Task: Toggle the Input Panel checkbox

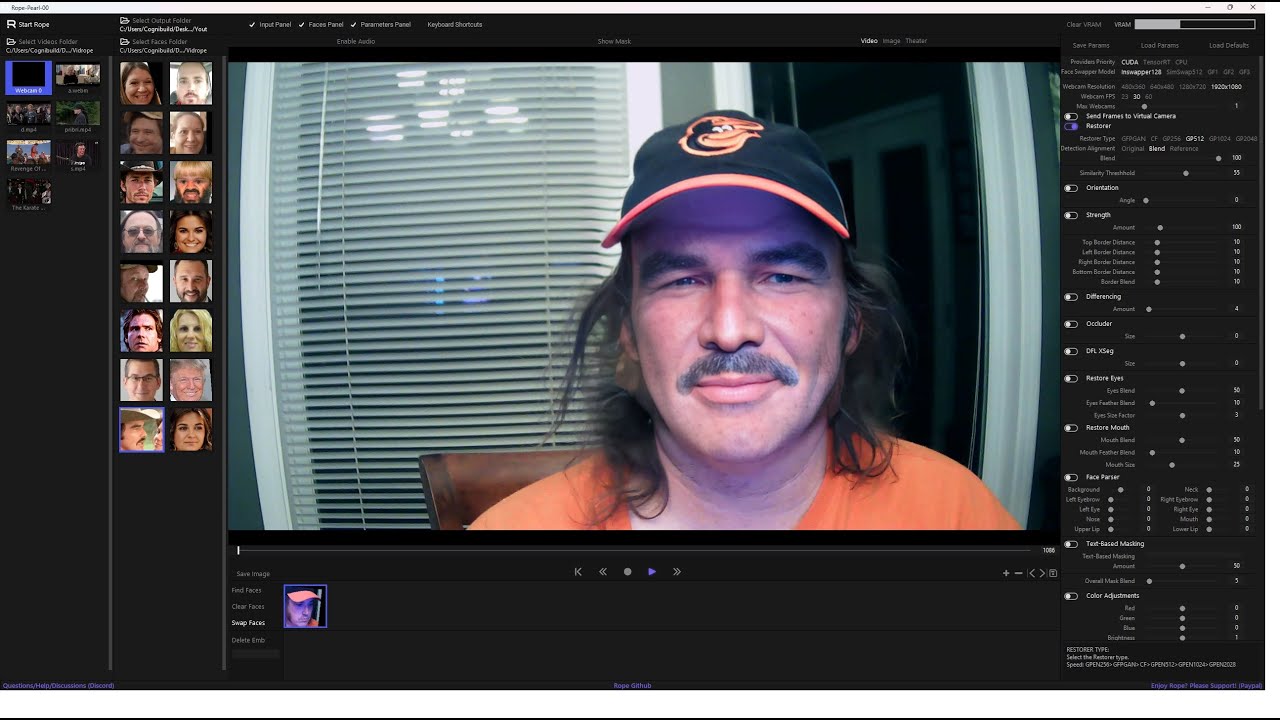Action: (252, 24)
